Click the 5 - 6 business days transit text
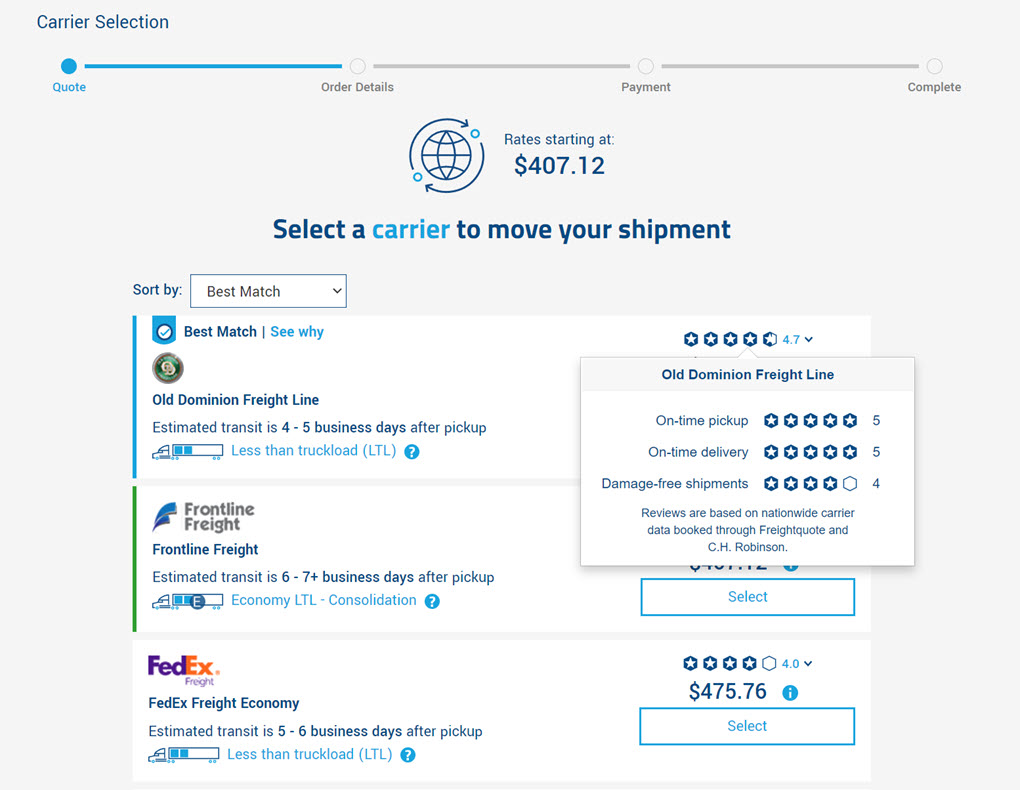Image resolution: width=1020 pixels, height=790 pixels. (x=340, y=731)
